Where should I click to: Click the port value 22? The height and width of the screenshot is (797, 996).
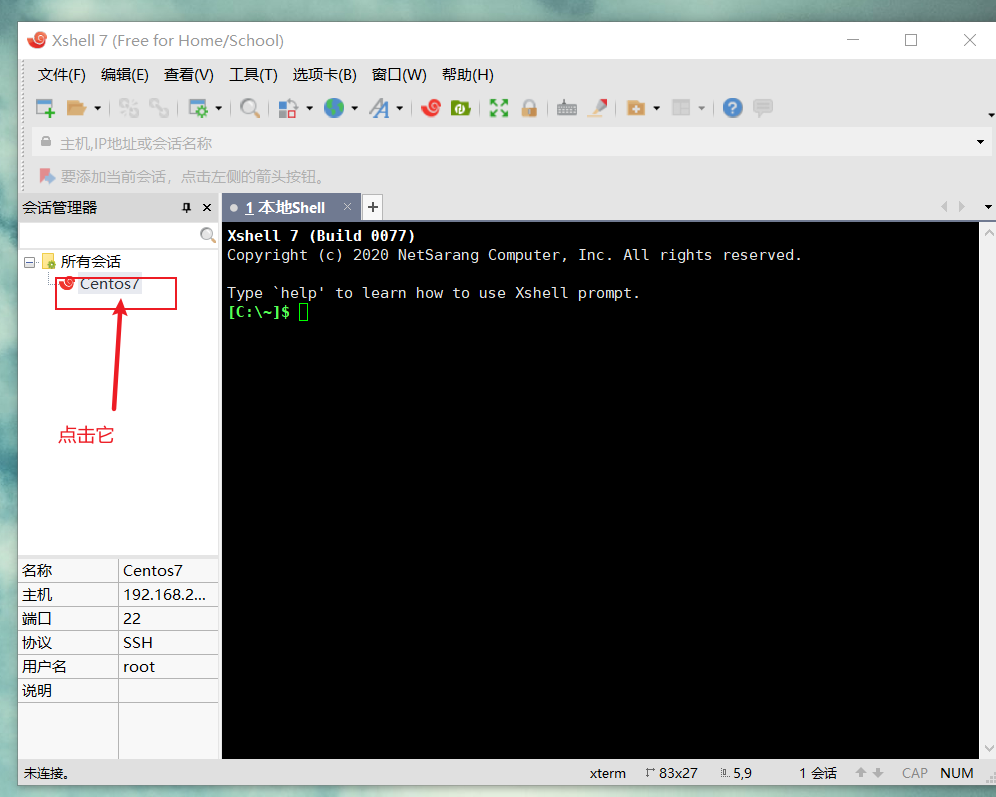[132, 619]
